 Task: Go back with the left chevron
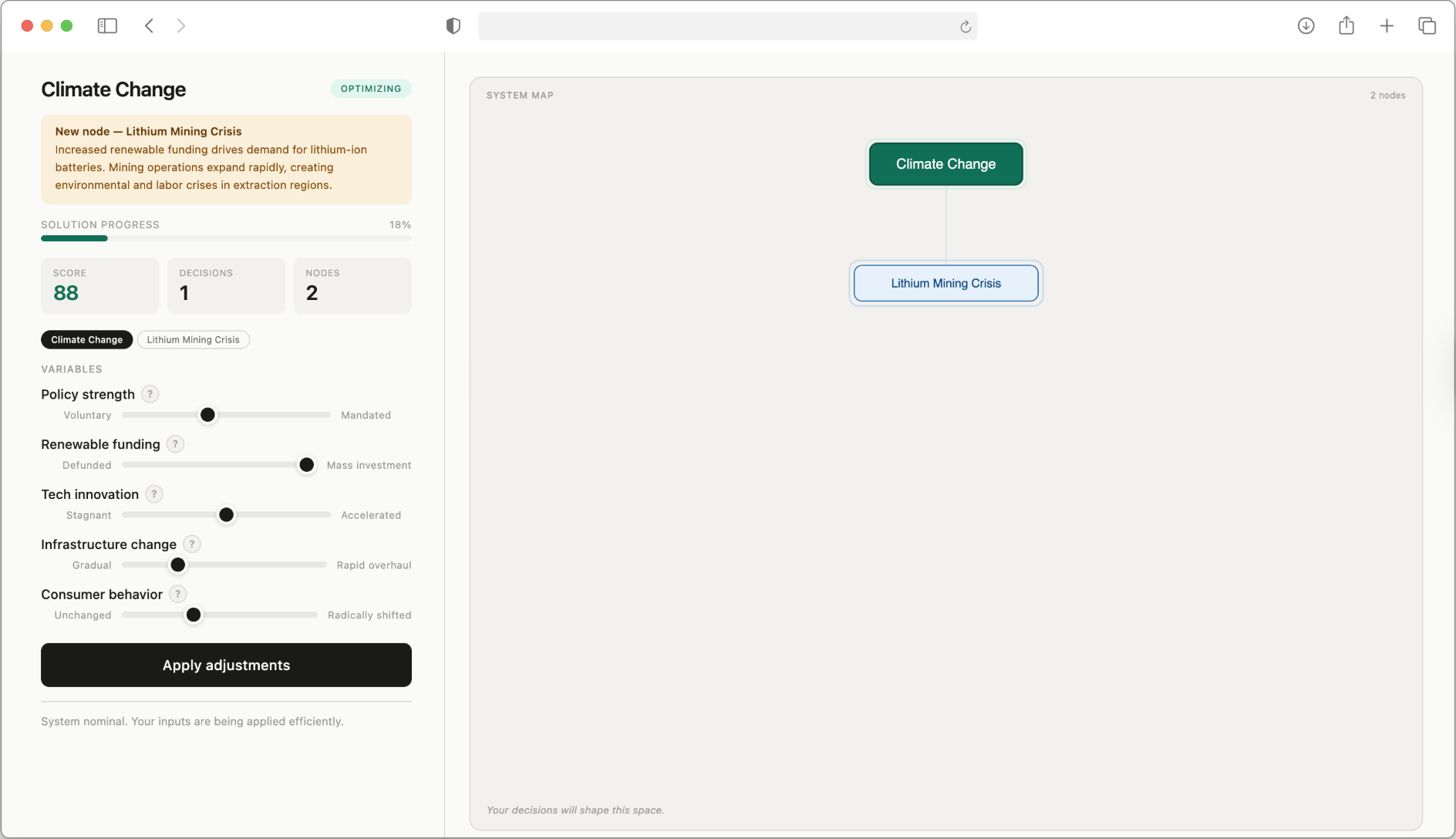coord(149,26)
